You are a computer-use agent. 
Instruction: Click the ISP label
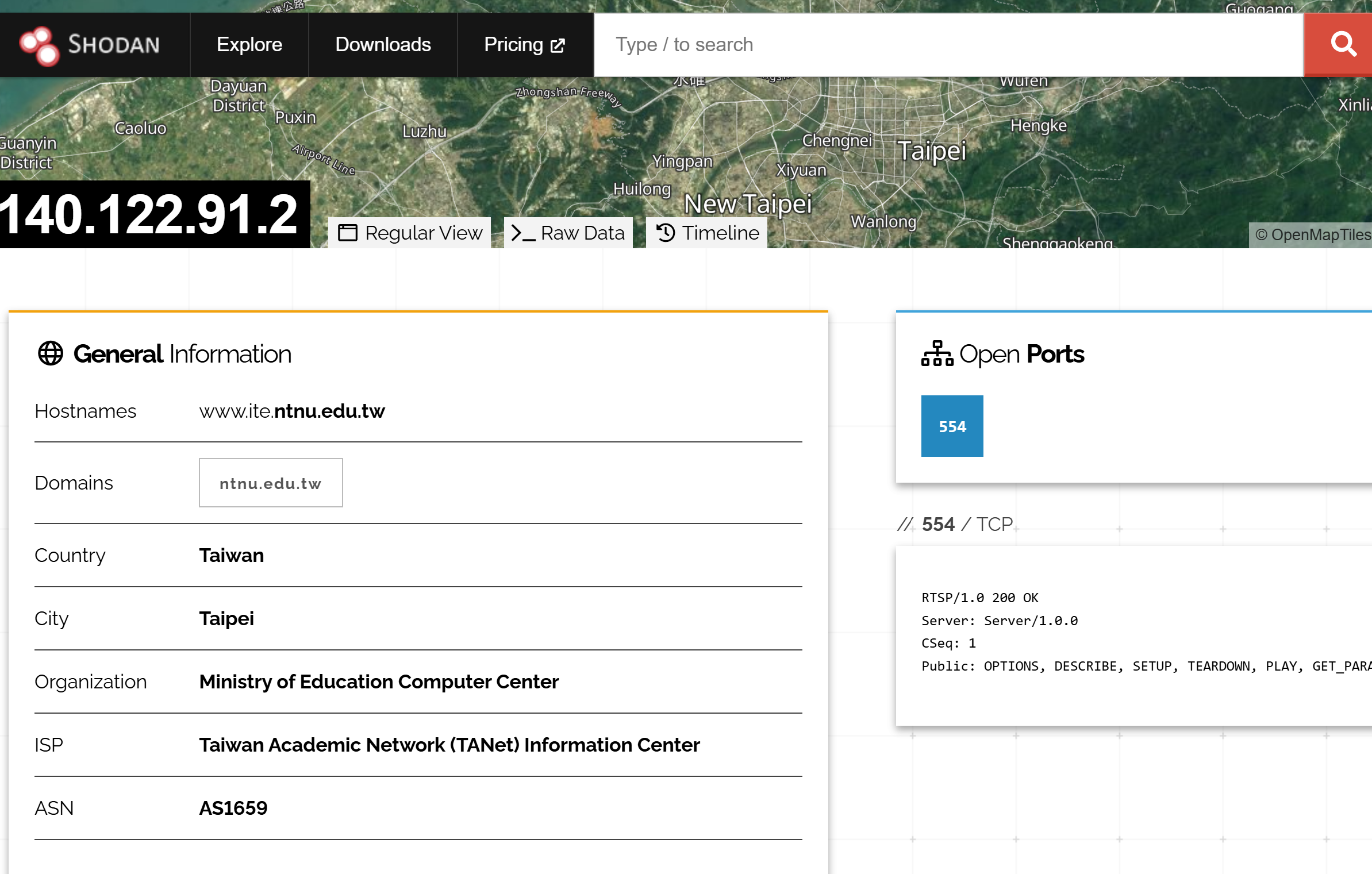click(x=49, y=745)
